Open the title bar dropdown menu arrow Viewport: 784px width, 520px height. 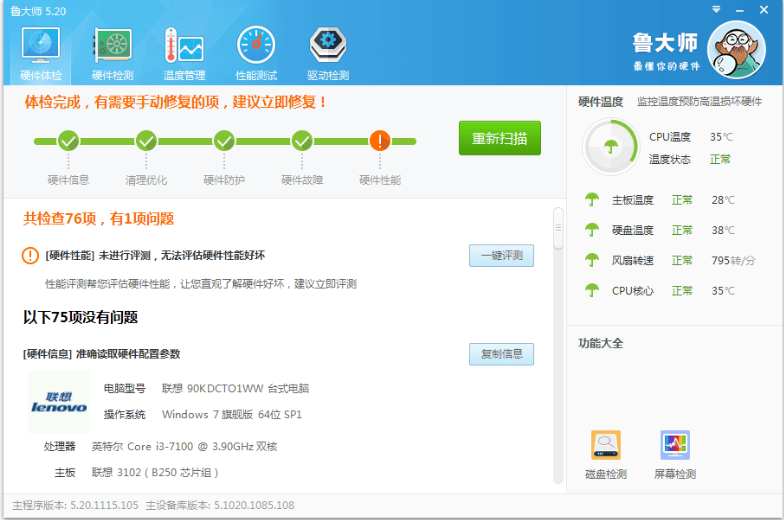click(x=716, y=10)
